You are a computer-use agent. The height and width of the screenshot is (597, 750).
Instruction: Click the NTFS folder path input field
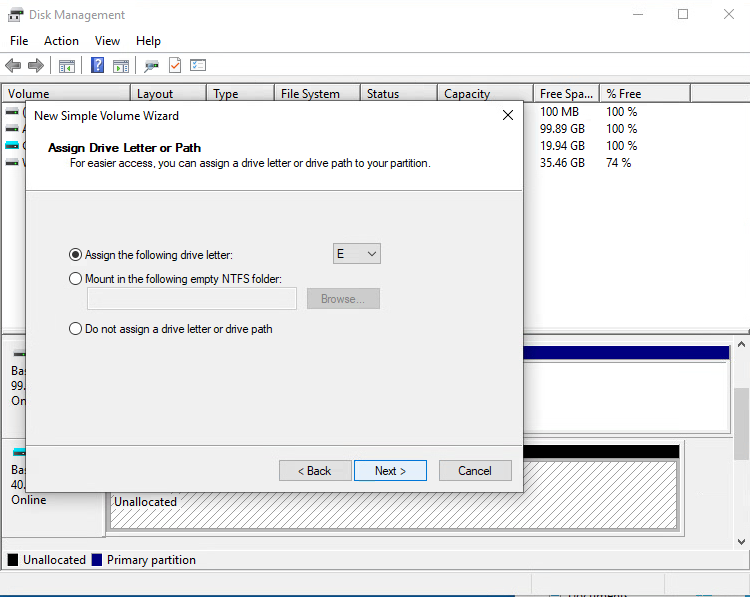[192, 298]
